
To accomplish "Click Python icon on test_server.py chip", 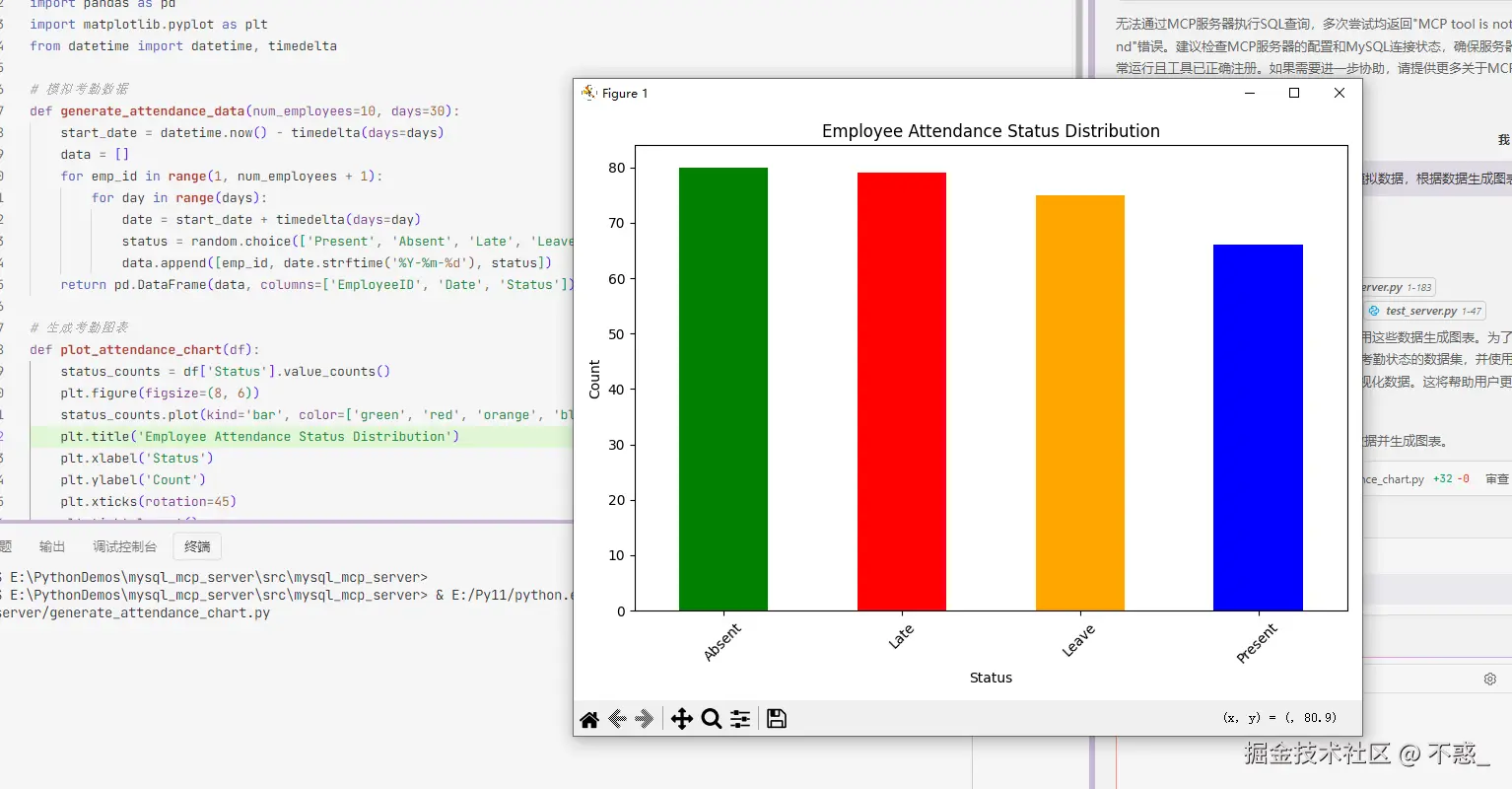I will coord(1374,311).
